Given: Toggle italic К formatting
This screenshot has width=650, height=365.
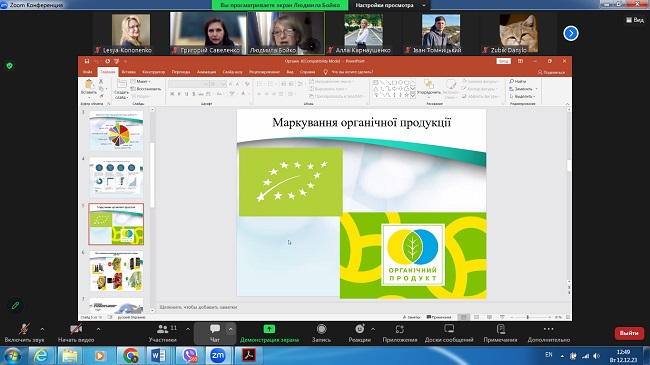Looking at the screenshot, I should pyautogui.click(x=179, y=94).
